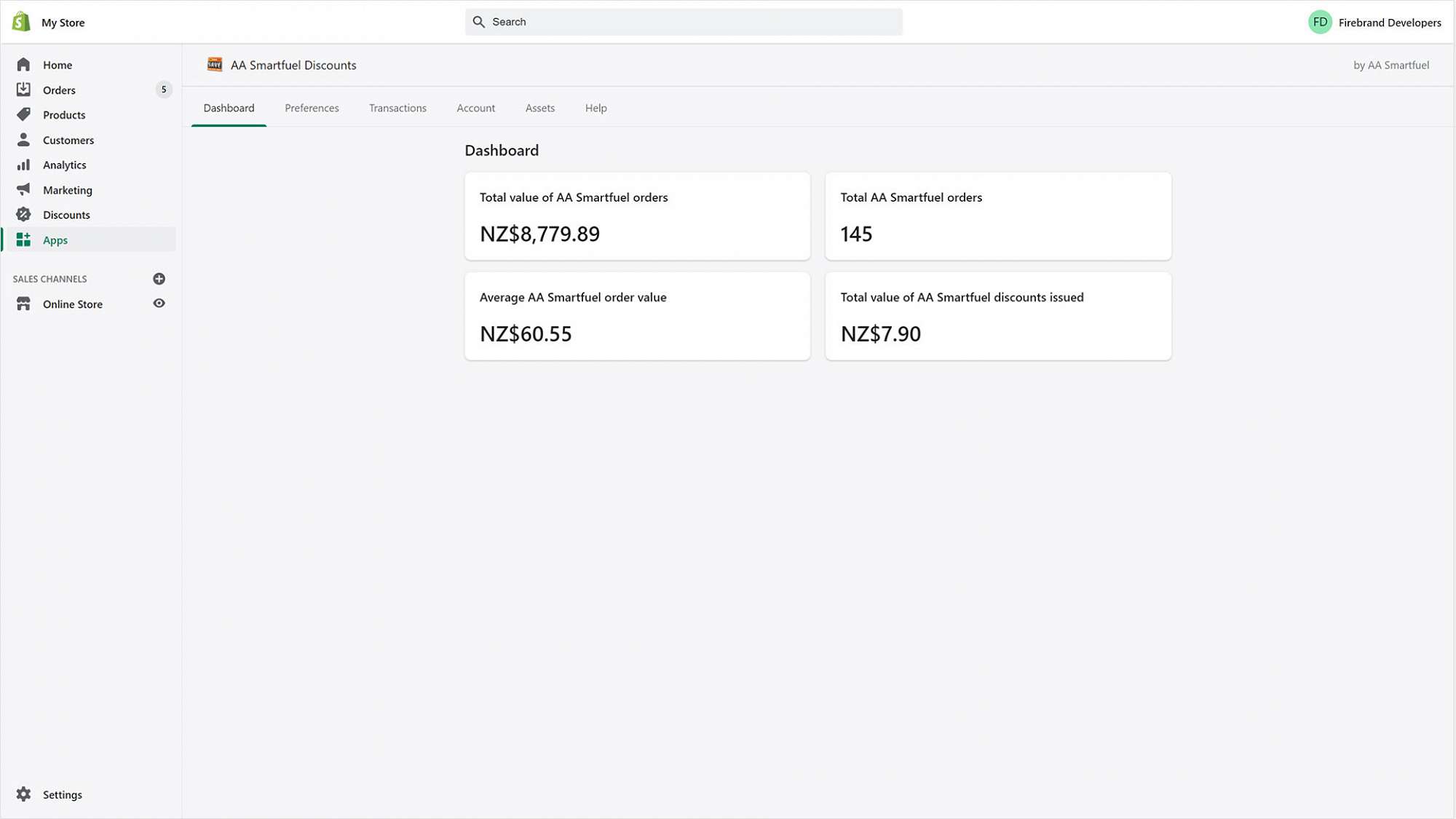Viewport: 1456px width, 819px height.
Task: View Online Store with the eye icon
Action: pyautogui.click(x=159, y=304)
